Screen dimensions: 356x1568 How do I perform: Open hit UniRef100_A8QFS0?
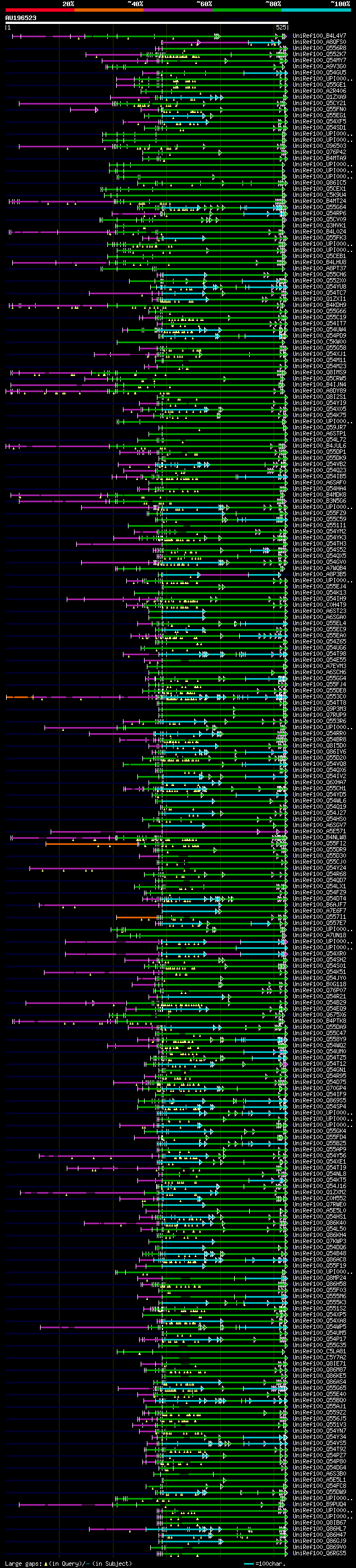pyautogui.click(x=319, y=42)
